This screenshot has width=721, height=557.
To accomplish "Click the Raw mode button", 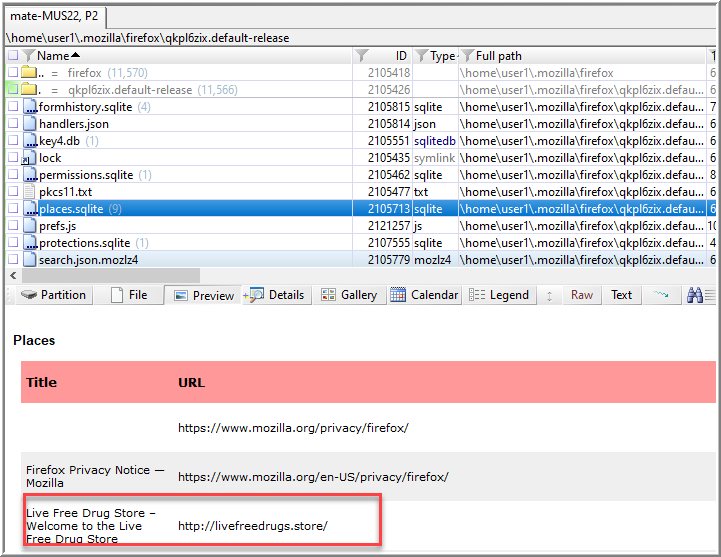I will click(582, 295).
